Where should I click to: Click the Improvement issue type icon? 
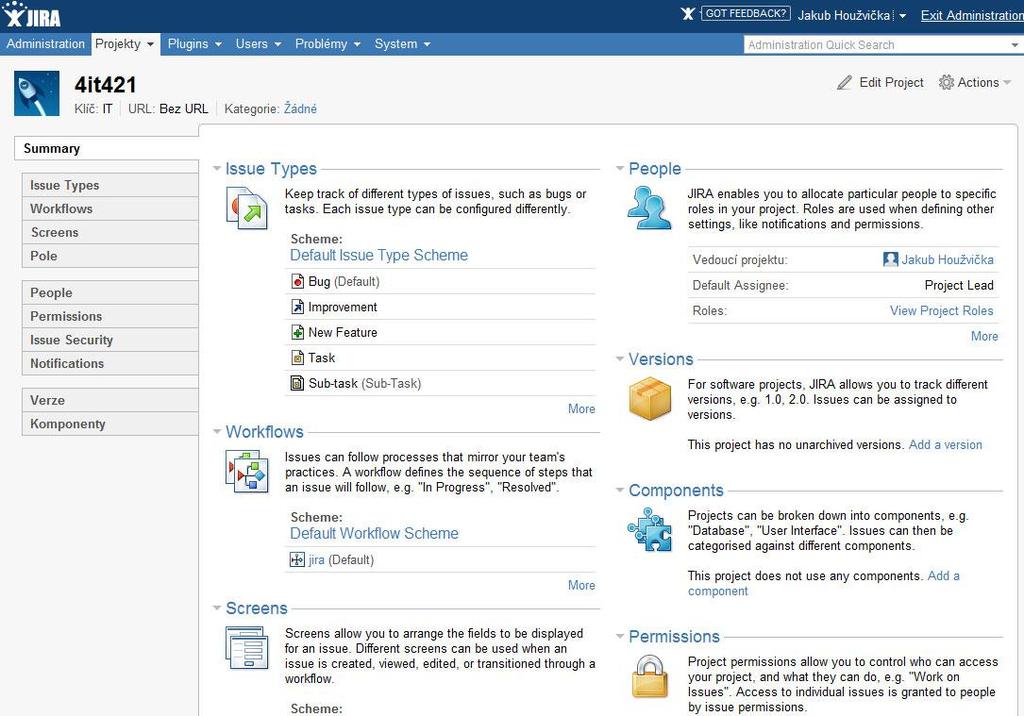tap(297, 307)
